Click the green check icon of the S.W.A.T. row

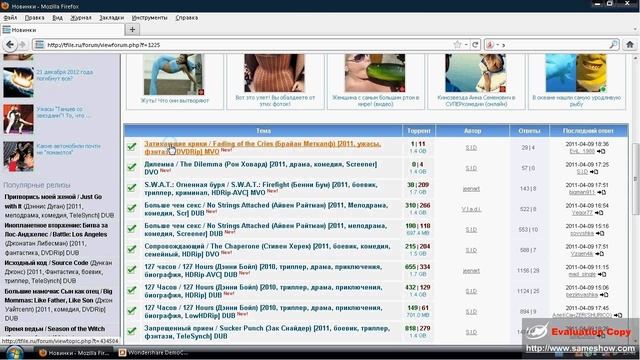tap(131, 188)
